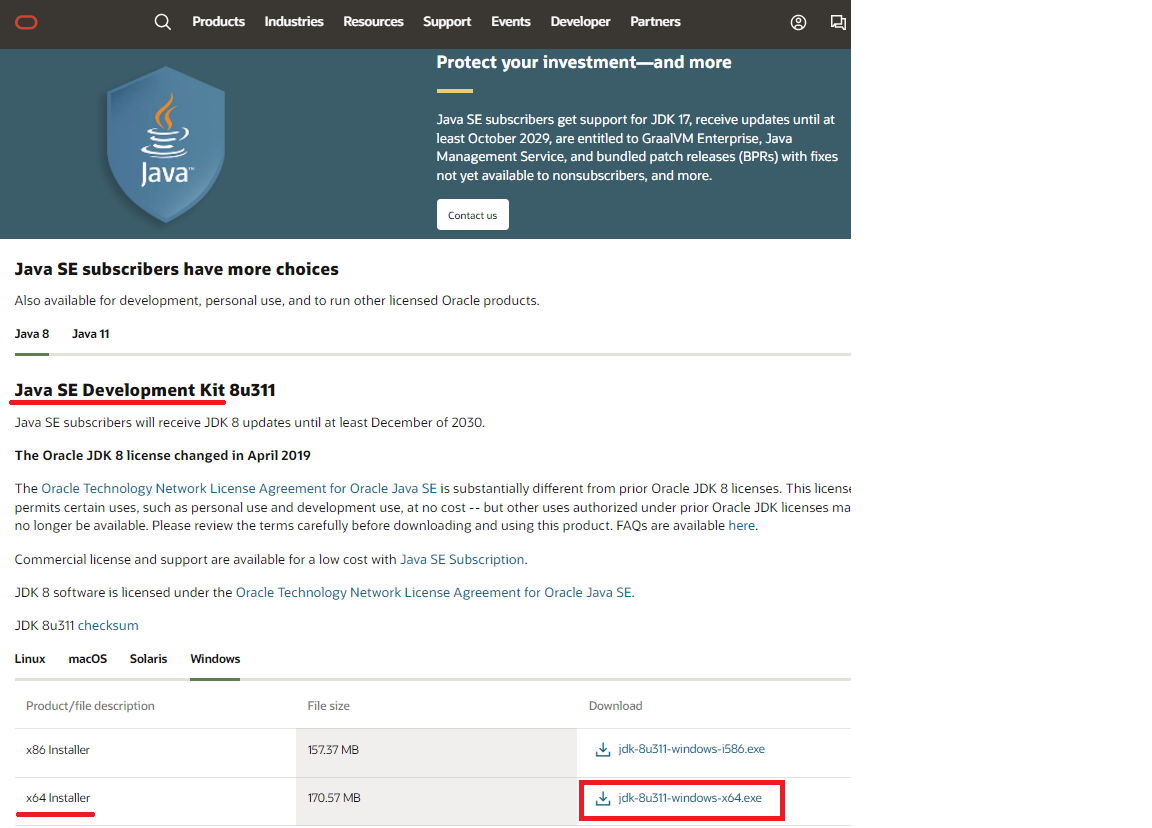The image size is (1152, 828).
Task: Open the JDK 8u311 checksum link
Action: [x=108, y=626]
